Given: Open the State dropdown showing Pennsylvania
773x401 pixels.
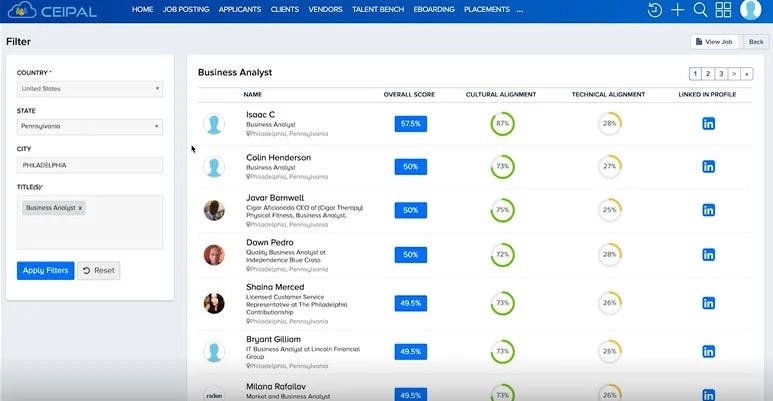Looking at the screenshot, I should (90, 127).
